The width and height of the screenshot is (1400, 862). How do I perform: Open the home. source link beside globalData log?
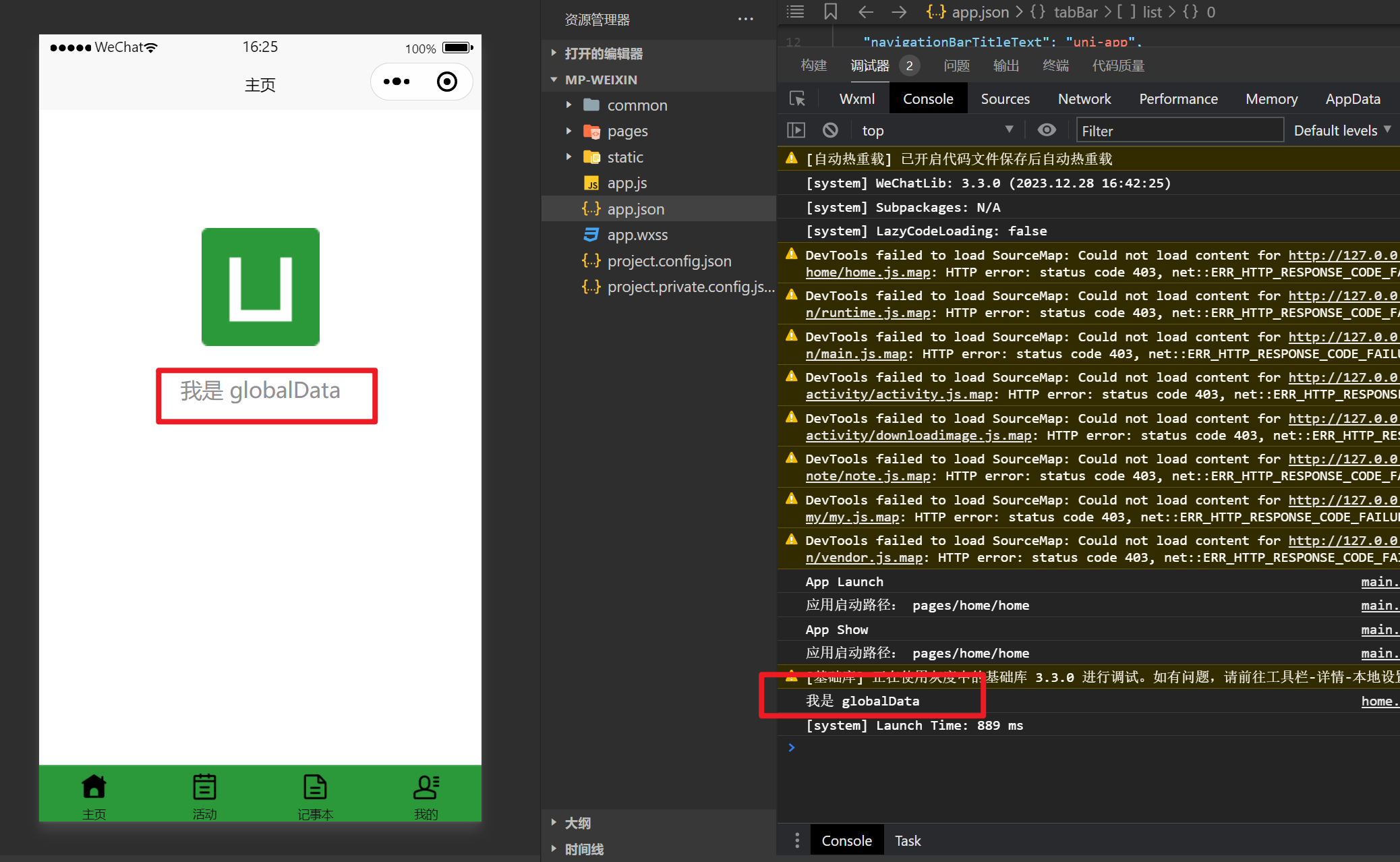click(x=1380, y=701)
